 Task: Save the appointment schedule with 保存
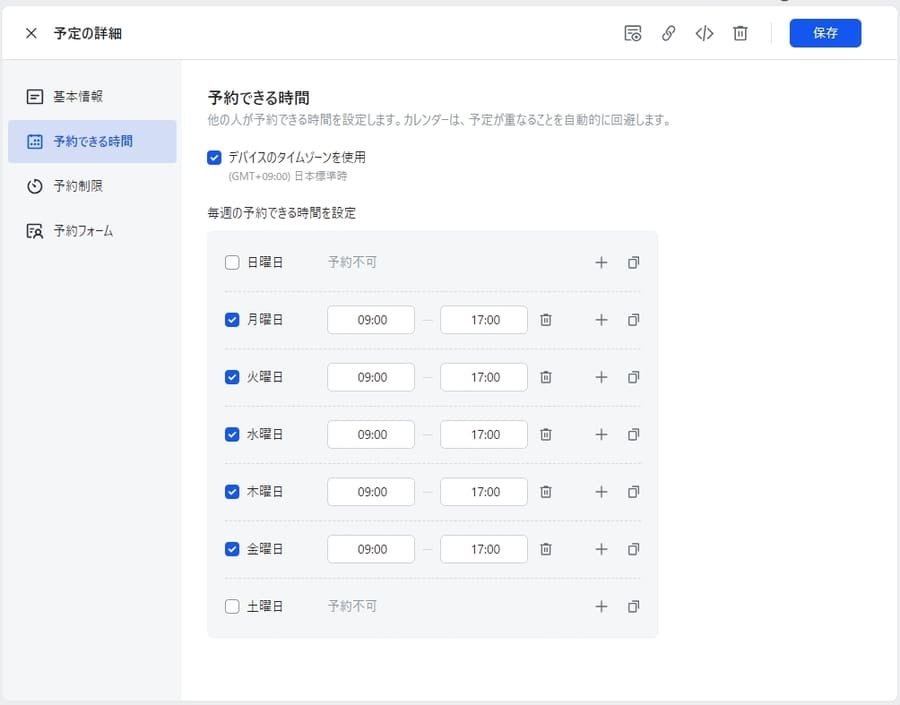click(x=825, y=33)
